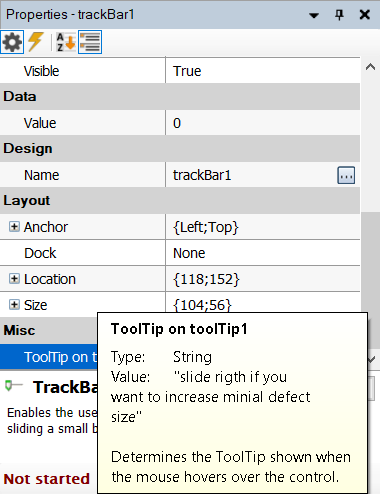Show the Properties gear view

(12, 42)
